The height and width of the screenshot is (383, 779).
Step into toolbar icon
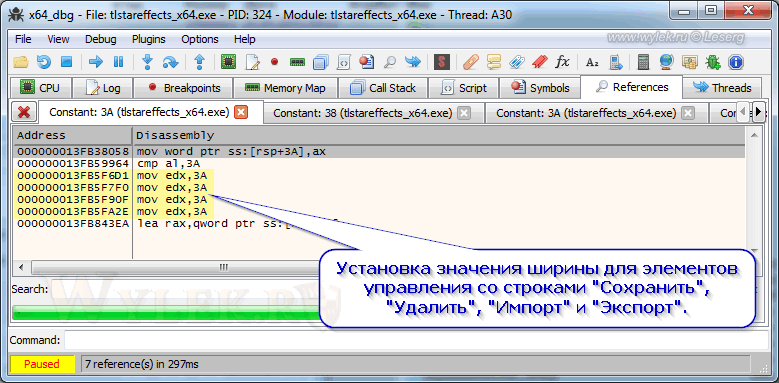point(147,62)
